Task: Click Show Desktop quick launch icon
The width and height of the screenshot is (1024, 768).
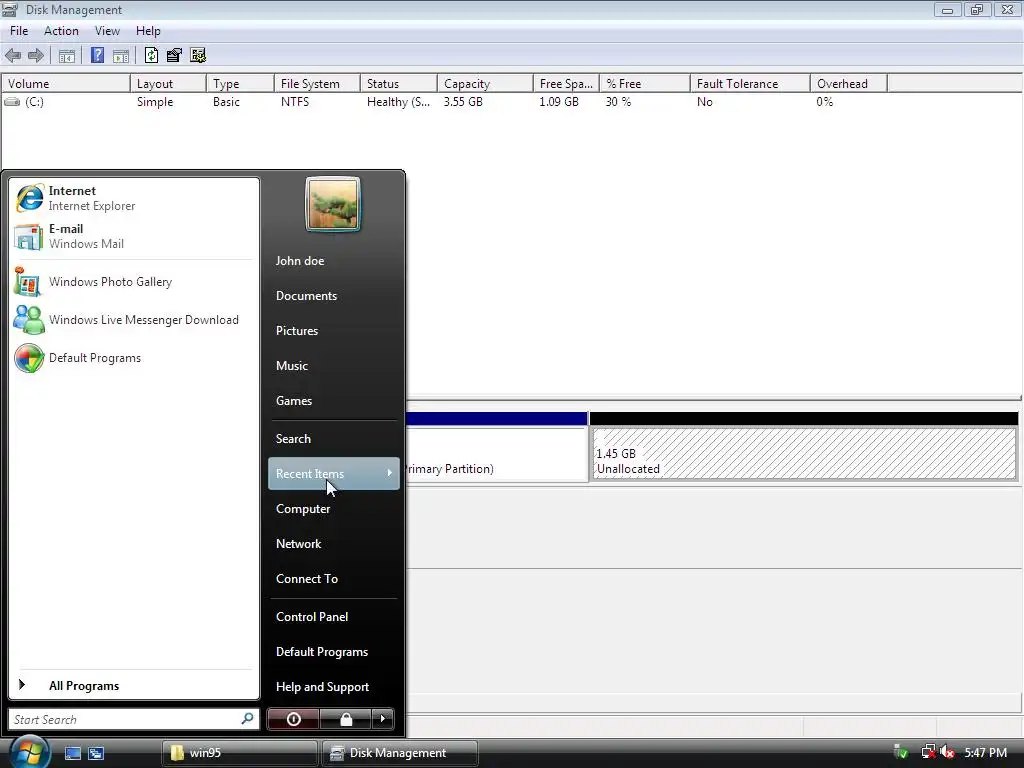Action: click(72, 753)
